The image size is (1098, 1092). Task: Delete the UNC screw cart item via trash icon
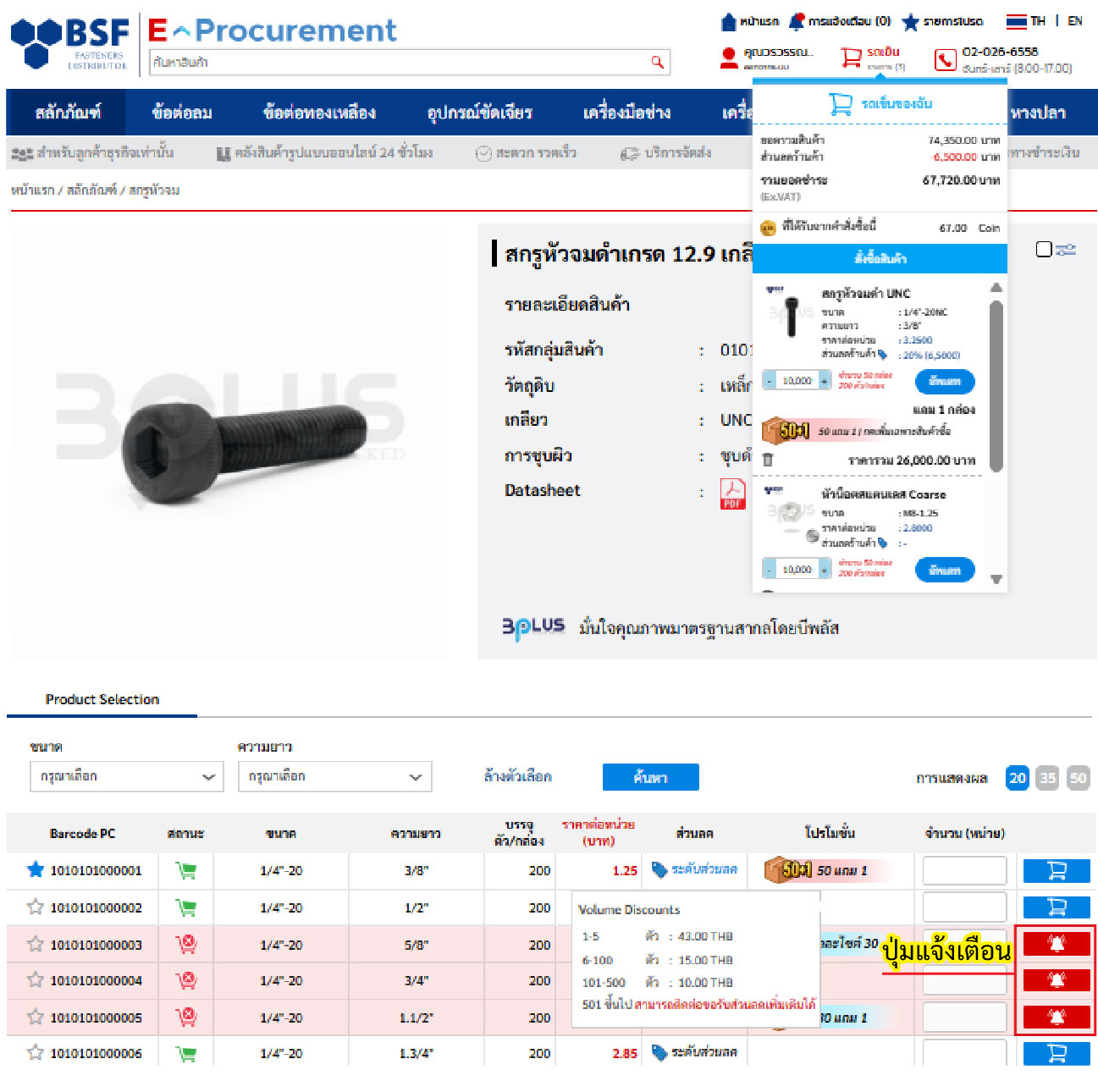[768, 460]
